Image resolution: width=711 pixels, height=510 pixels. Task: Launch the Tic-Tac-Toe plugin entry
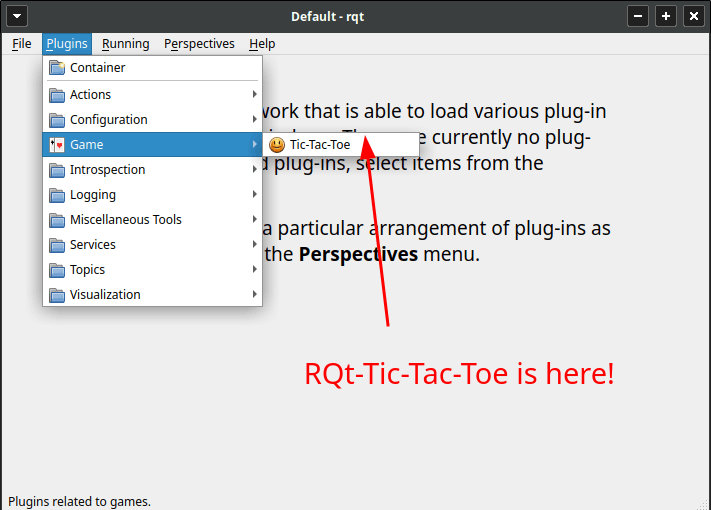click(341, 145)
